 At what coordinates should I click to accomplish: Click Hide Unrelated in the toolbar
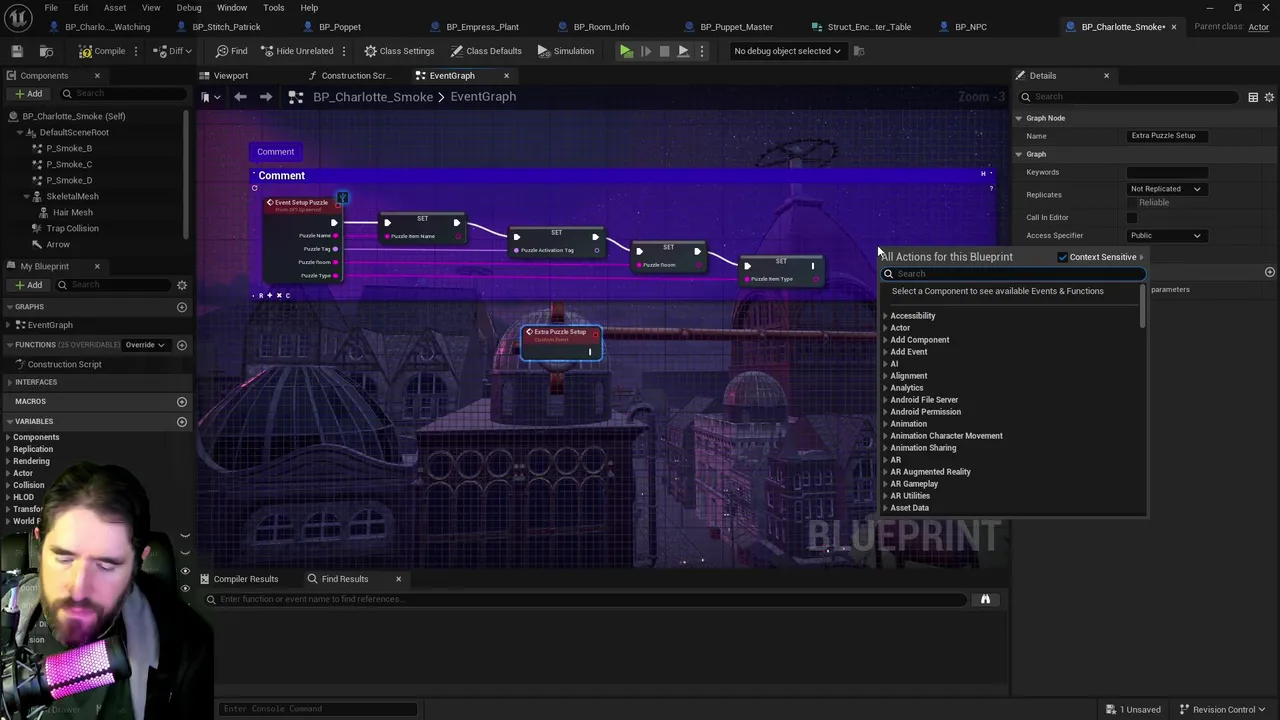pos(297,51)
